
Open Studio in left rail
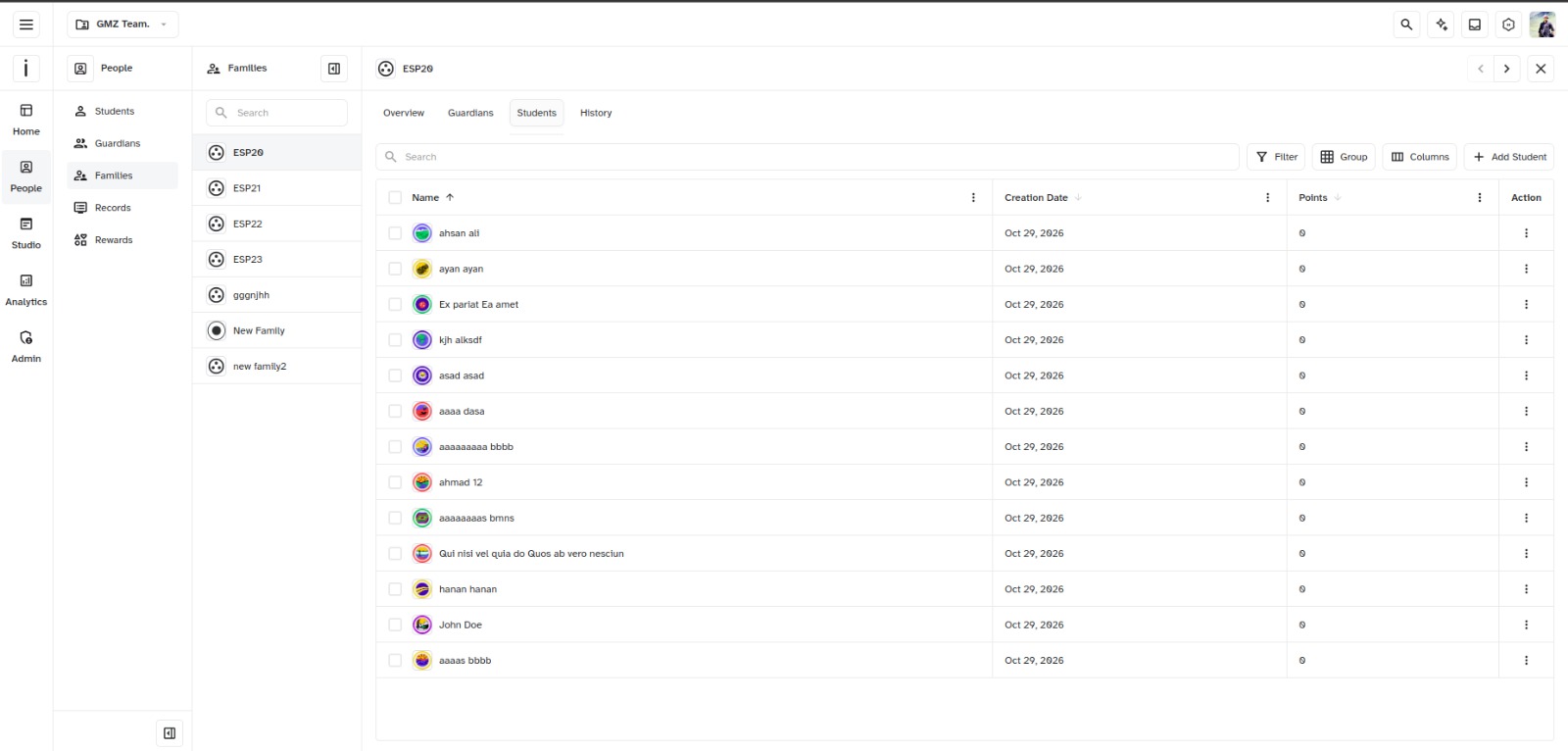(x=26, y=233)
